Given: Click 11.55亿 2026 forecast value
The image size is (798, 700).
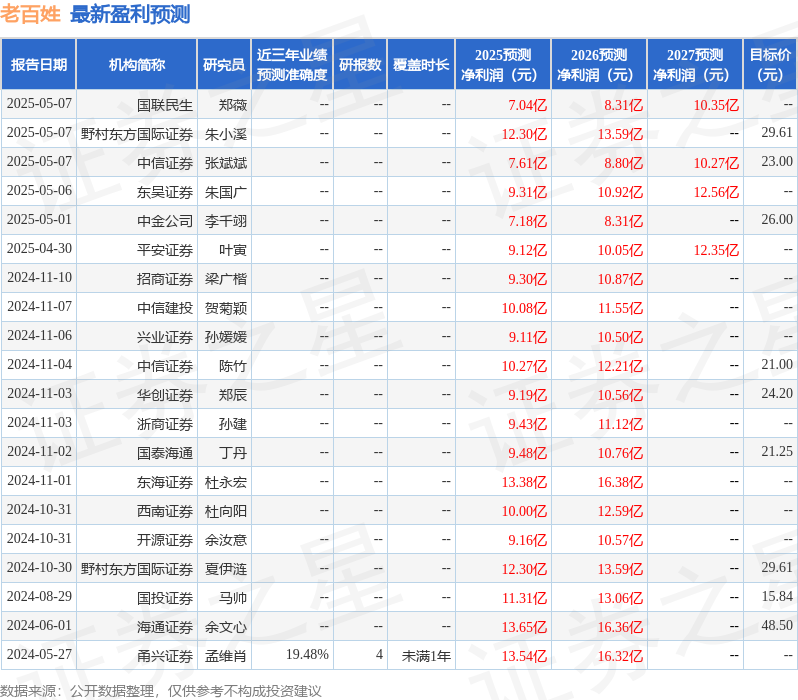Looking at the screenshot, I should pyautogui.click(x=620, y=309).
